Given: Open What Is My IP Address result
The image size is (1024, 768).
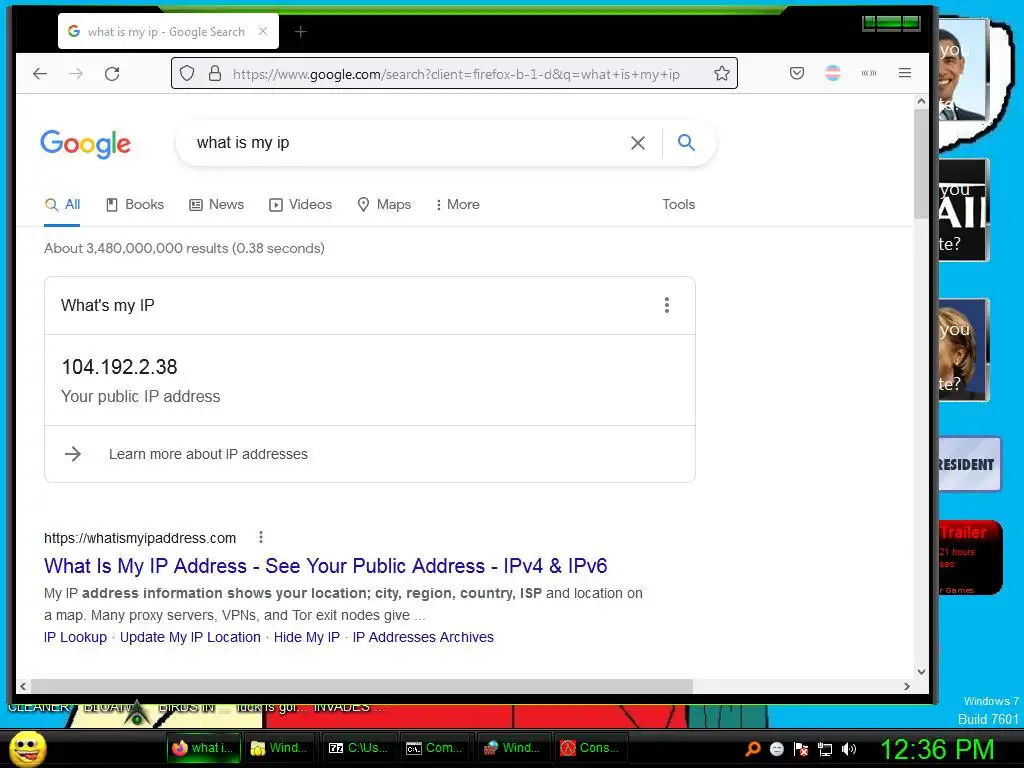Looking at the screenshot, I should [x=325, y=566].
